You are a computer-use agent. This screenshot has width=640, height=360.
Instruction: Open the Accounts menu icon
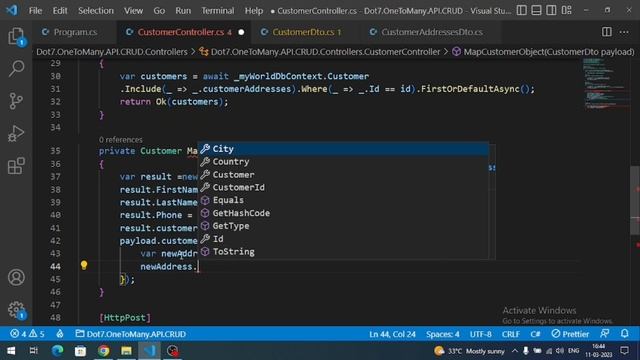pos(16,277)
